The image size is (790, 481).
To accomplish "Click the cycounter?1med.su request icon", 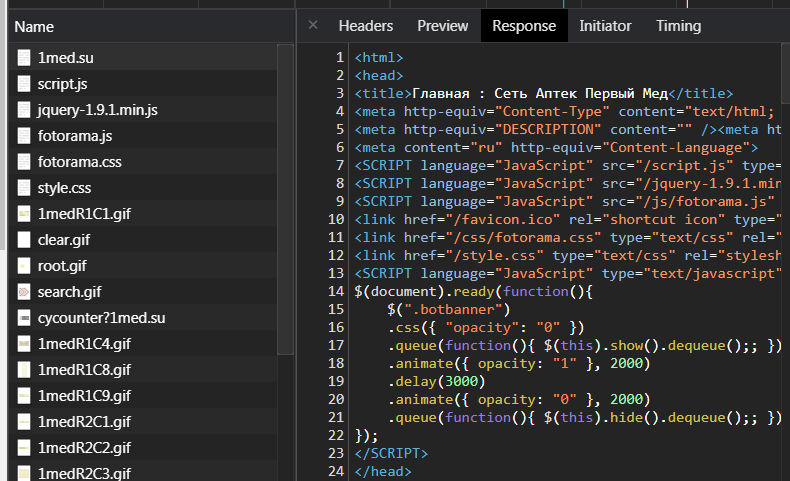I will point(24,318).
